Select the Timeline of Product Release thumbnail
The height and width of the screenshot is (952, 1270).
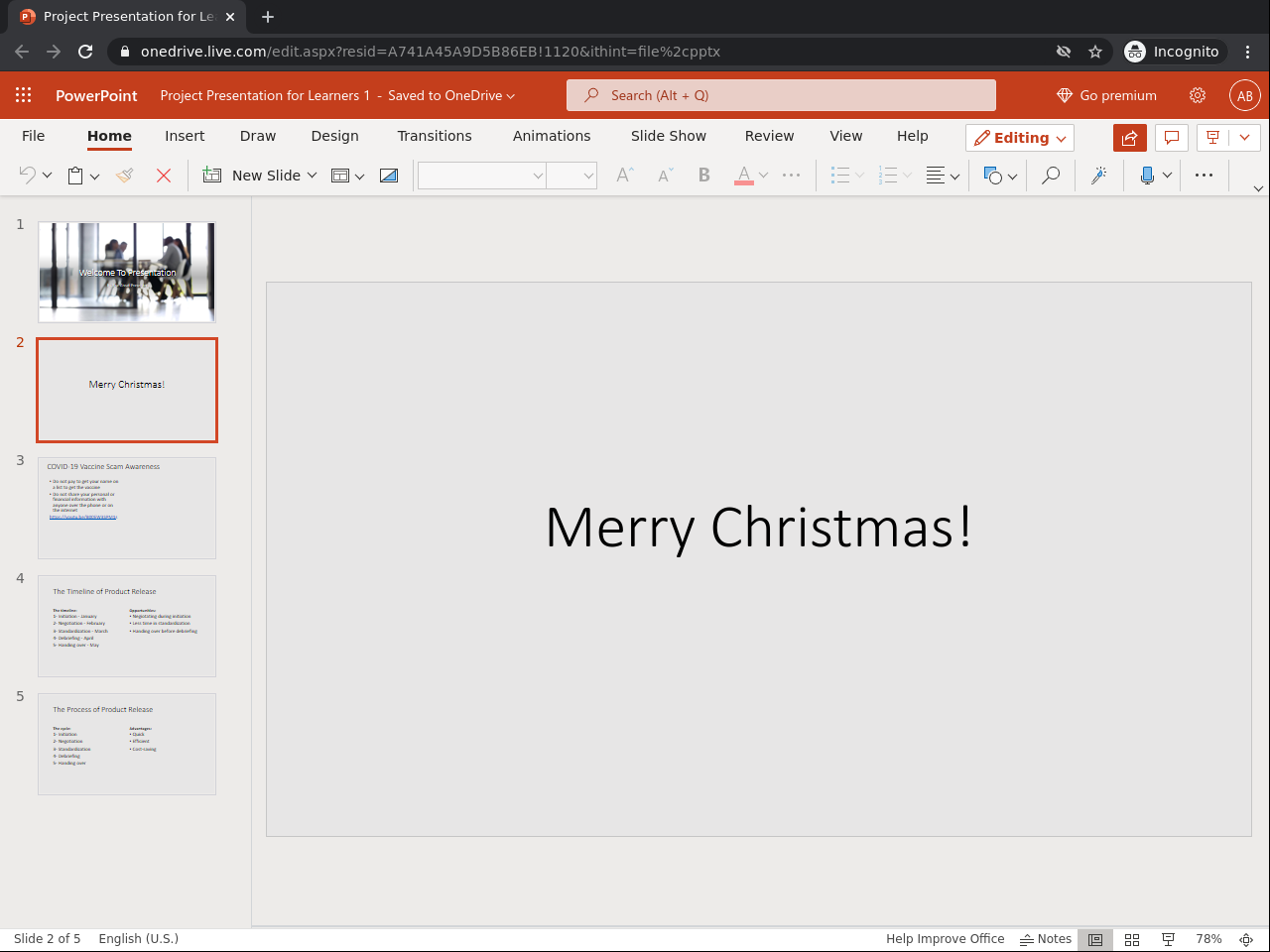[127, 626]
